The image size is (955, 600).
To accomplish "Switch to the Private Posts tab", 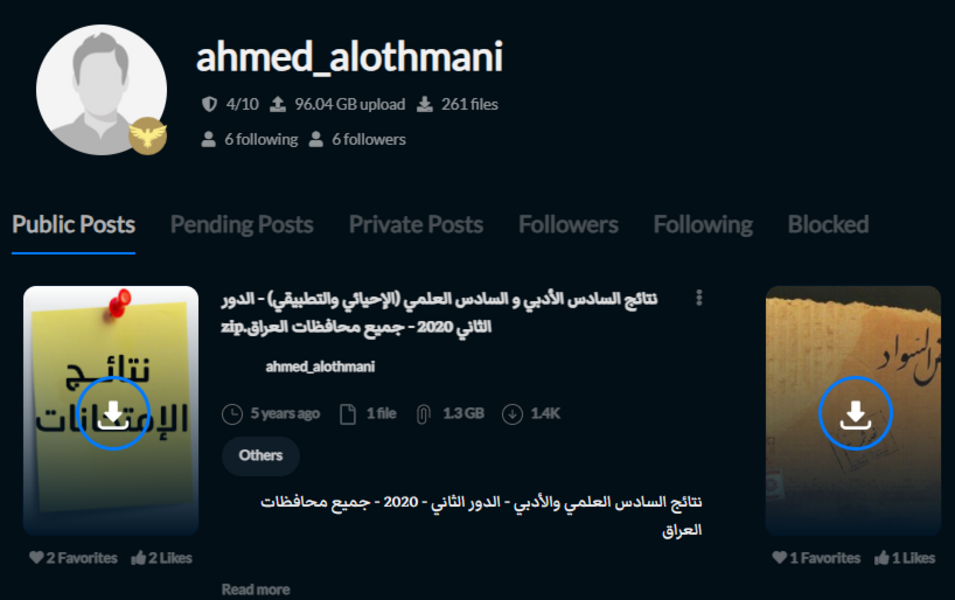I will click(x=416, y=225).
